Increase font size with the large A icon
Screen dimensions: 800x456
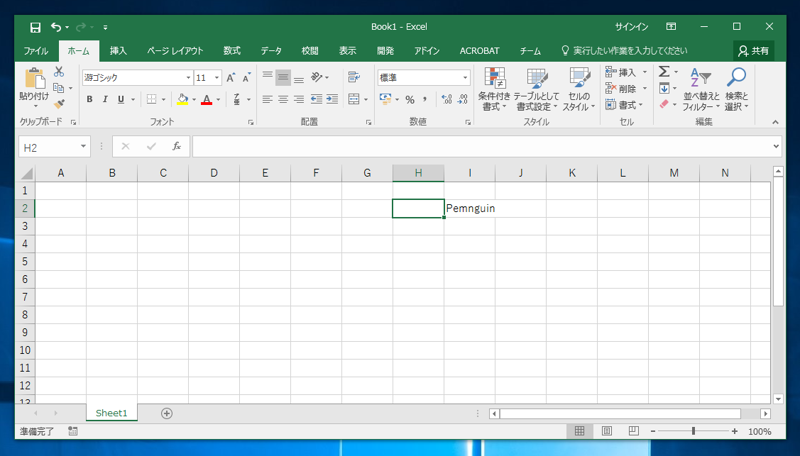pos(231,78)
